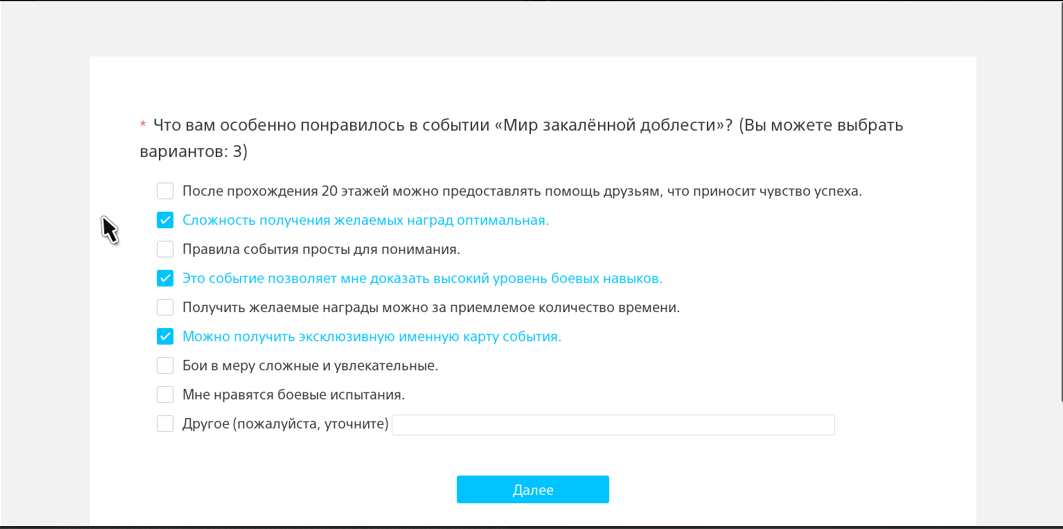1063x529 pixels.
Task: Check the box beside «Правила события просты»
Action: pyautogui.click(x=165, y=249)
